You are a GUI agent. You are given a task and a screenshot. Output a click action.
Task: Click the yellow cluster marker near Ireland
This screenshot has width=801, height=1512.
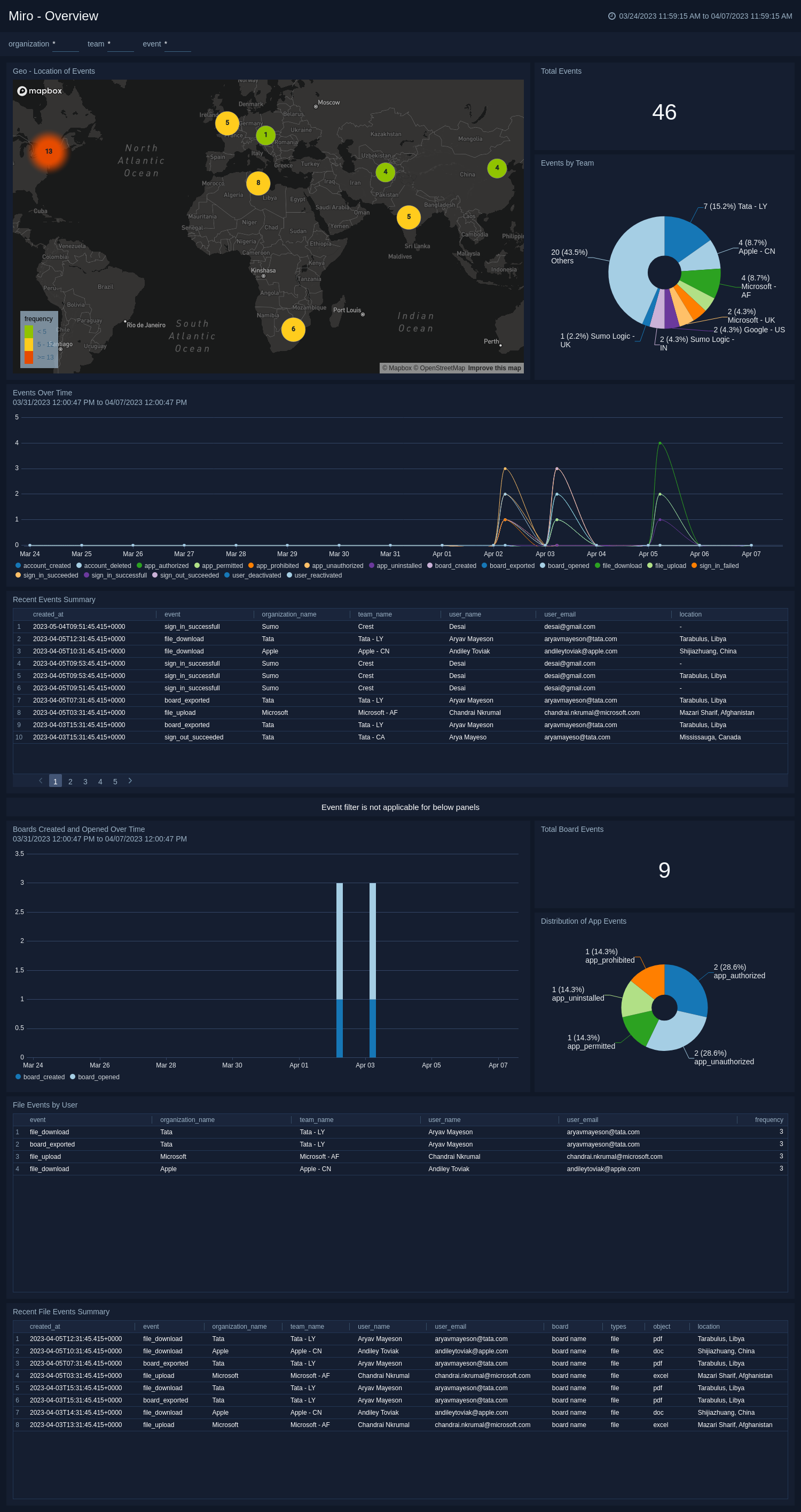pyautogui.click(x=227, y=123)
